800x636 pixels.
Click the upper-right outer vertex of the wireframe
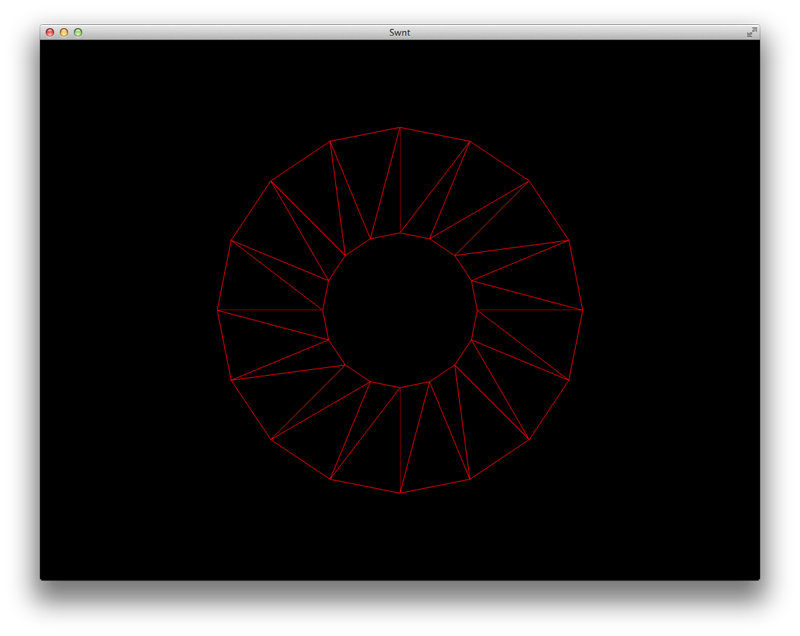coord(529,181)
